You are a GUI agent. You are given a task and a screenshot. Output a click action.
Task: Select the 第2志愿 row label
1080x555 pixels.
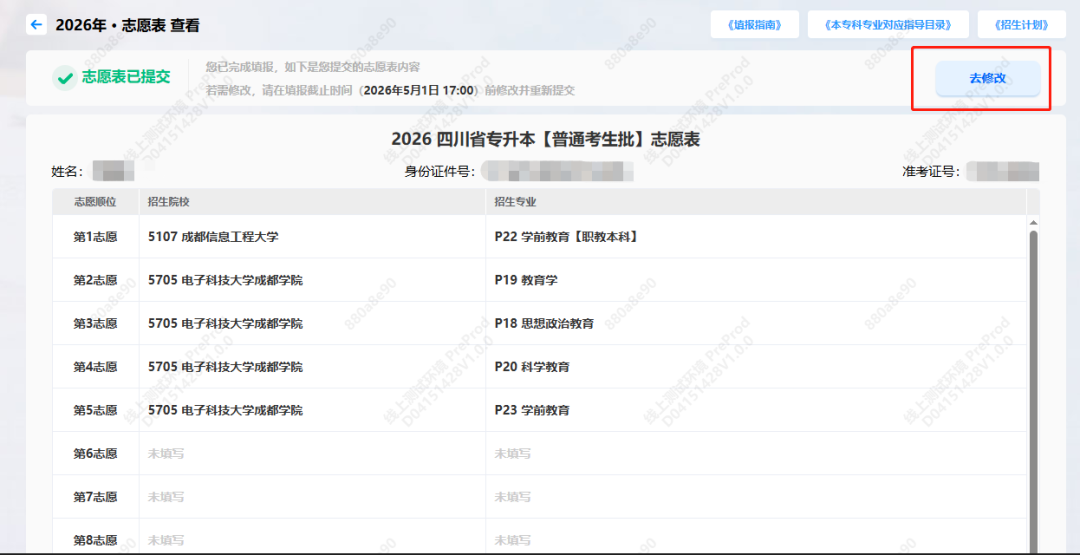click(x=95, y=280)
